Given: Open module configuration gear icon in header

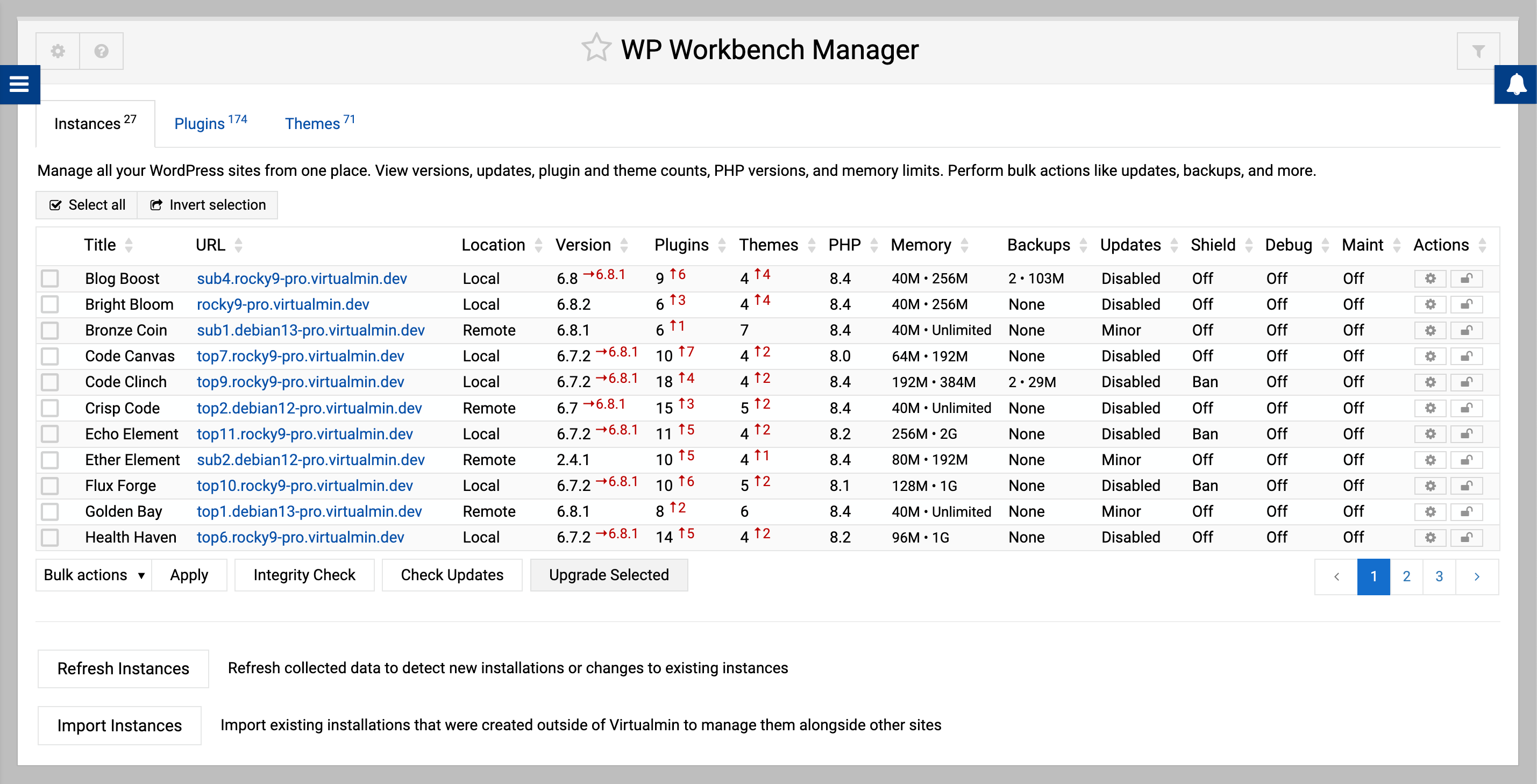Looking at the screenshot, I should (x=58, y=51).
